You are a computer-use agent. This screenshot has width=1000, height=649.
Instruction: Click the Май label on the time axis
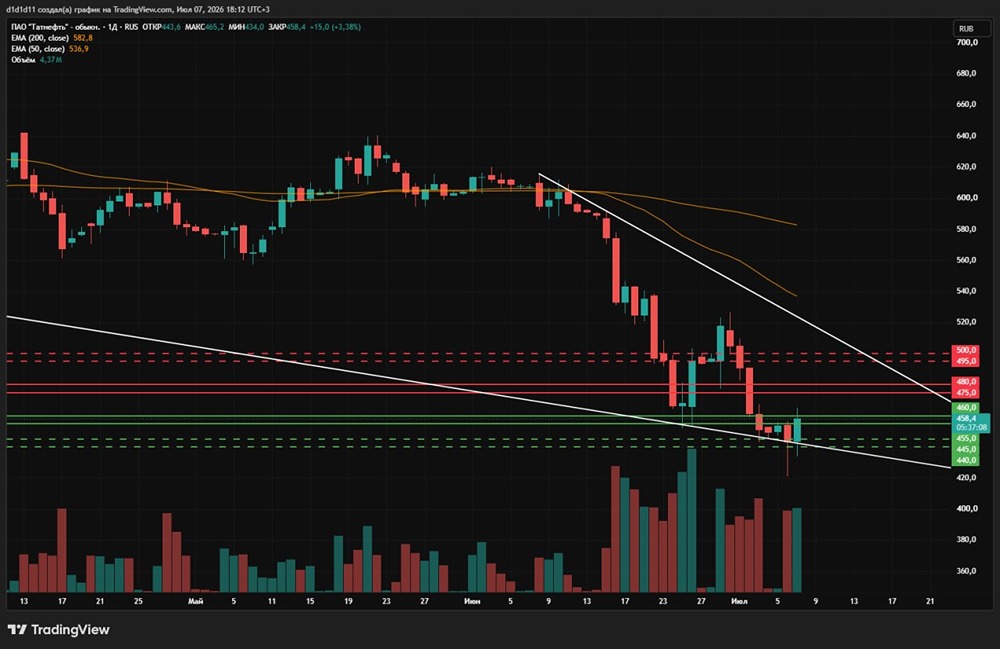pos(196,601)
